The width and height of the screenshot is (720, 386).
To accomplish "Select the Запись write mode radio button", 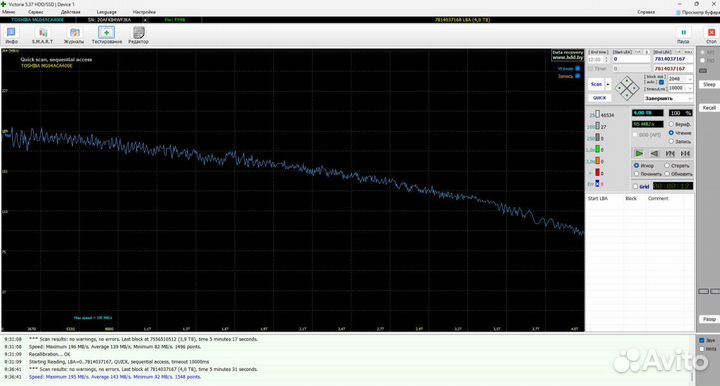I will pyautogui.click(x=671, y=141).
